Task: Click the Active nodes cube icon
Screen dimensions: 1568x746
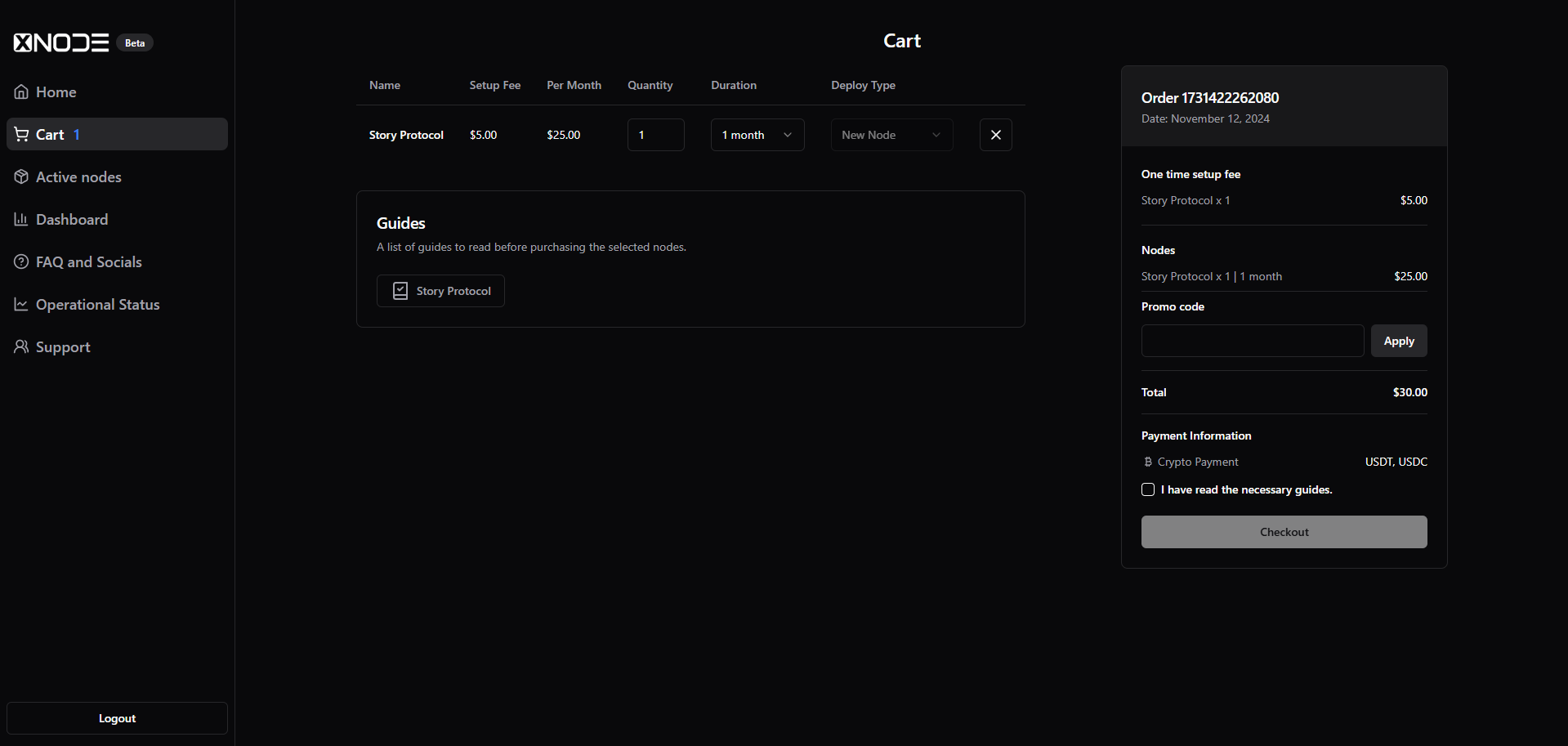Action: click(21, 177)
